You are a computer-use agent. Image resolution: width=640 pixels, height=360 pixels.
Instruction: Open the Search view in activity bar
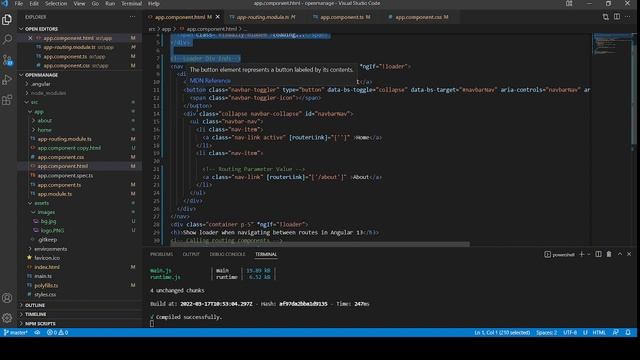click(7, 40)
